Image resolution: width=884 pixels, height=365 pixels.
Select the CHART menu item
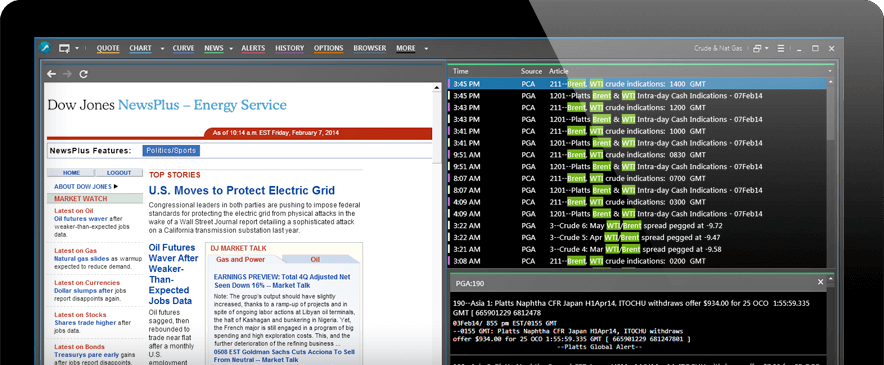click(140, 49)
